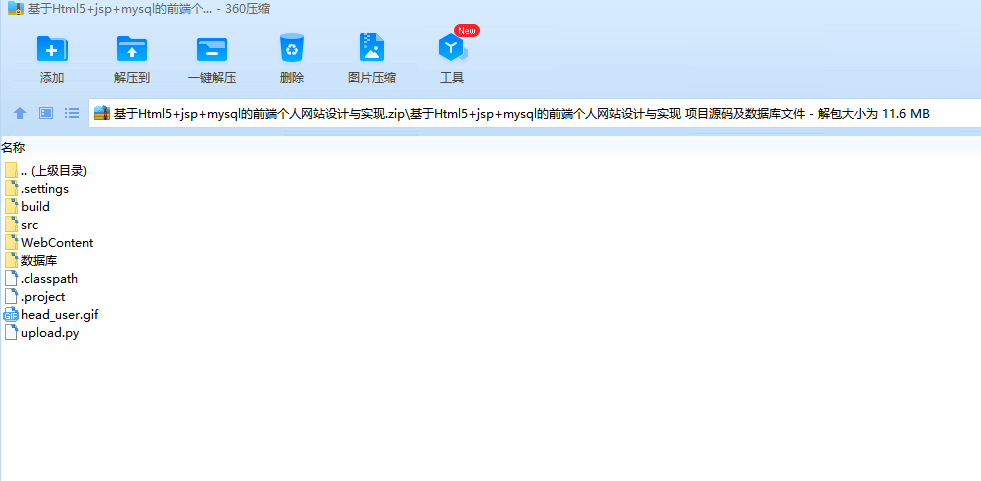Click the file icon beside .project

click(x=11, y=296)
